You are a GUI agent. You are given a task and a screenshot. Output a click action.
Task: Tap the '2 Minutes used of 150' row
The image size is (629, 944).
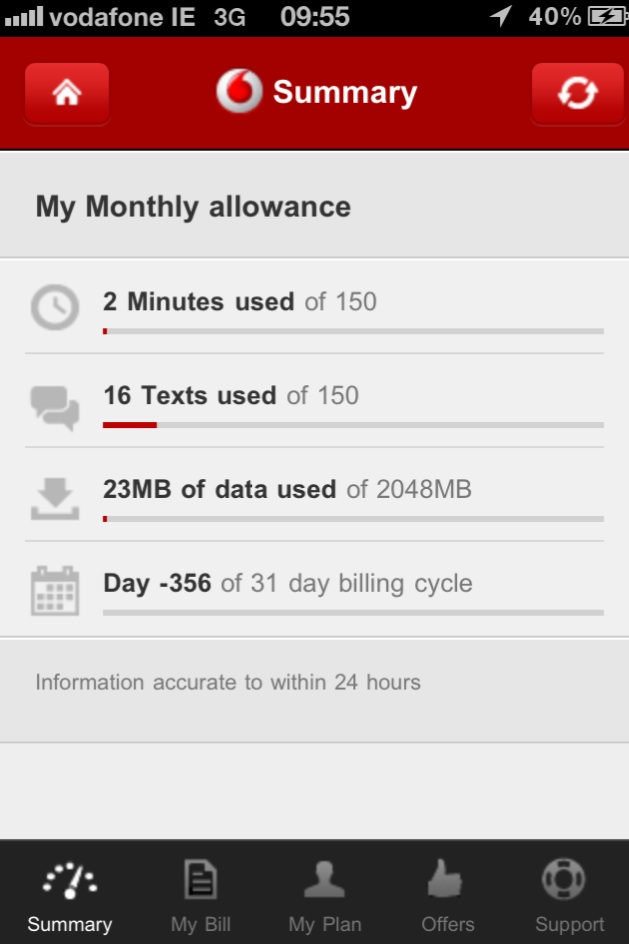pyautogui.click(x=240, y=302)
